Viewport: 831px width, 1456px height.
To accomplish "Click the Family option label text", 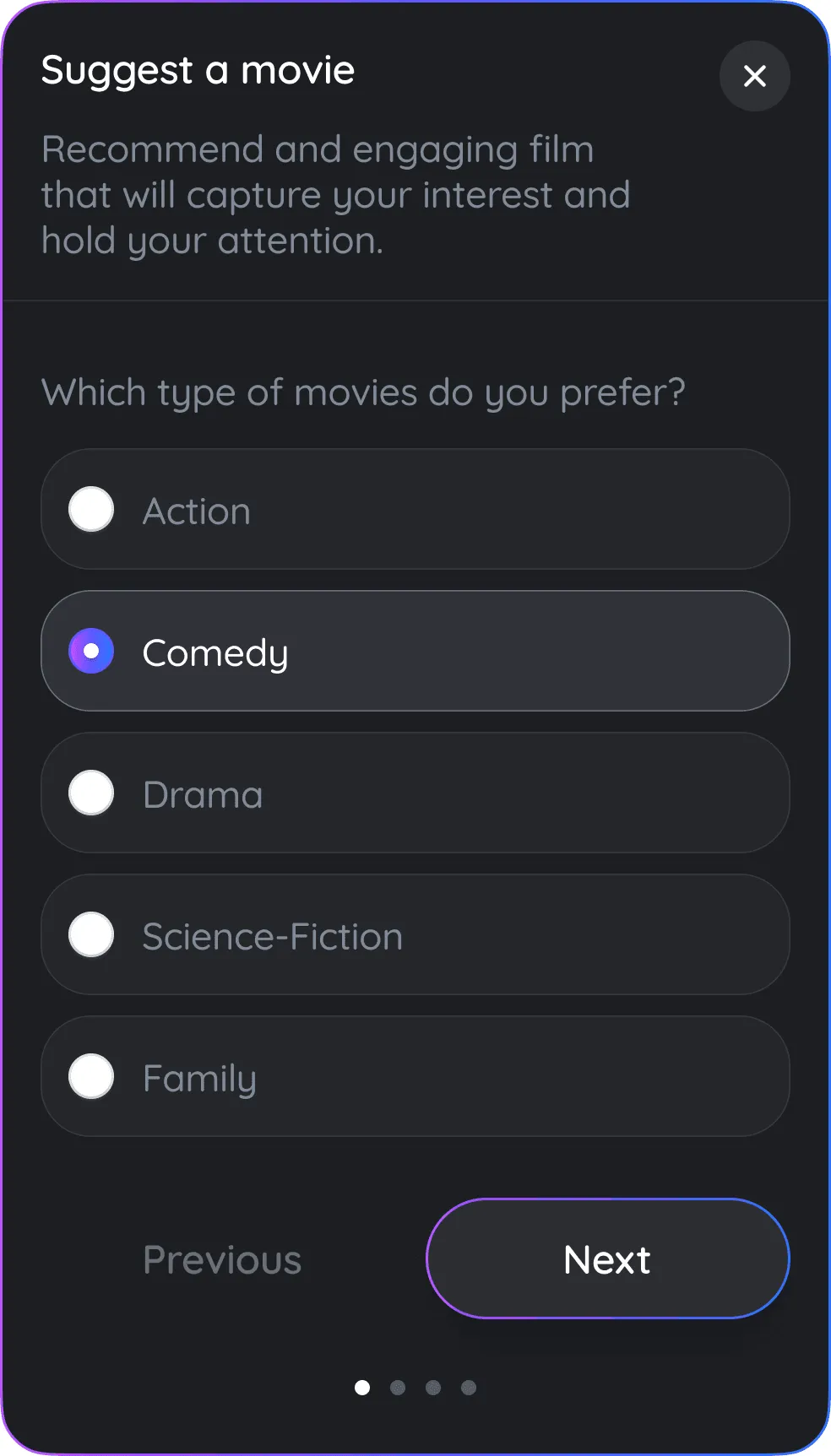I will point(199,1079).
